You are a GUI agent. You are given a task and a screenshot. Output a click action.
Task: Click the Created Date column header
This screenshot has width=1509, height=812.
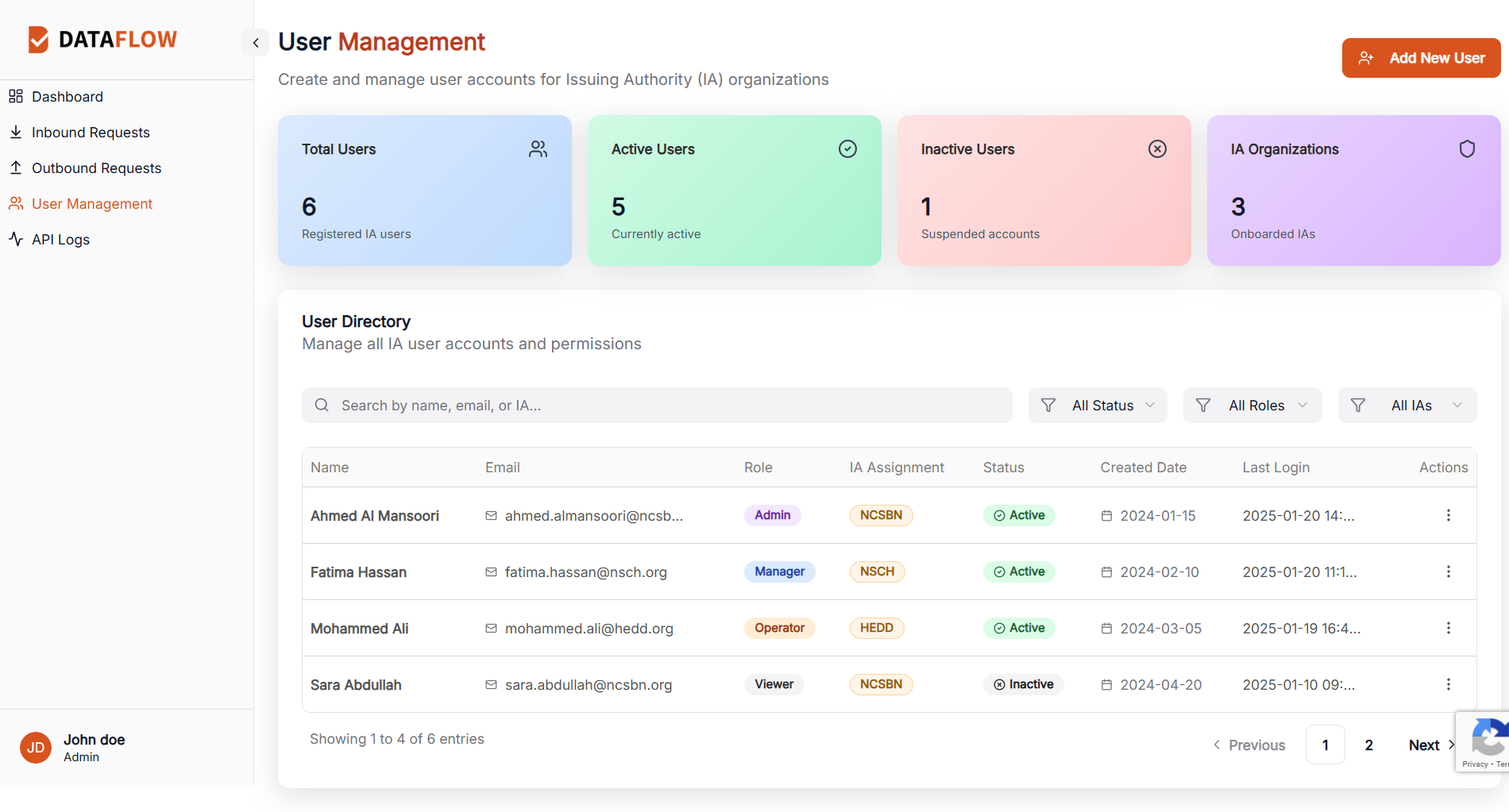(x=1143, y=468)
